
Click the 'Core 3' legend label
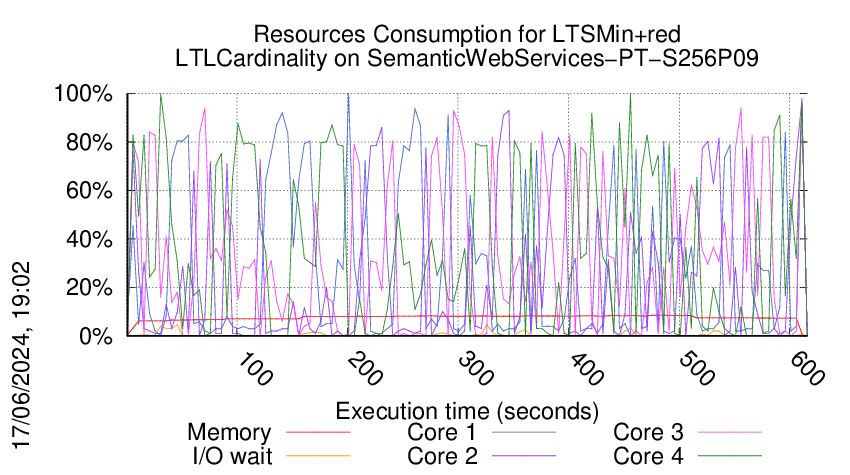(648, 432)
